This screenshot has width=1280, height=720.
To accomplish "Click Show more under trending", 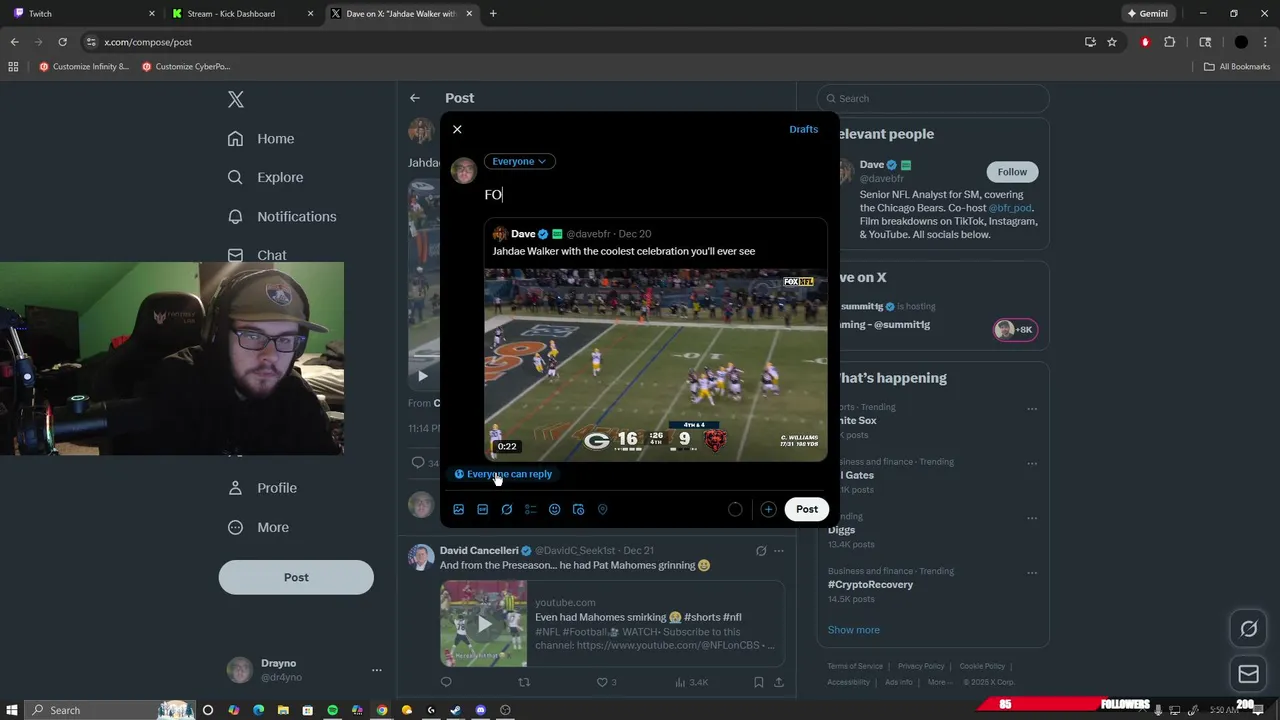I will click(x=853, y=630).
